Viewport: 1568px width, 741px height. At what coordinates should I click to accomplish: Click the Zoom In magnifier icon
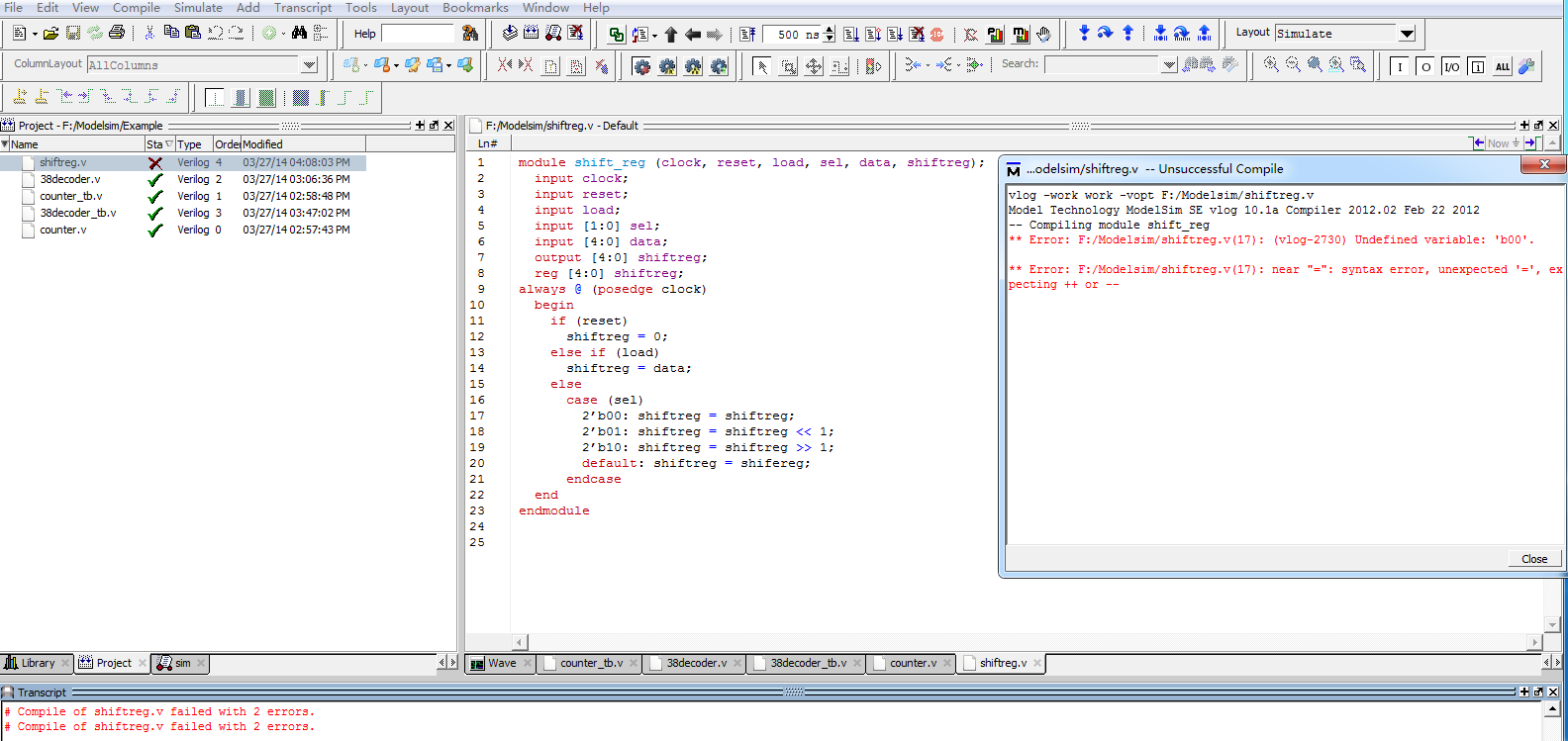pyautogui.click(x=1271, y=64)
